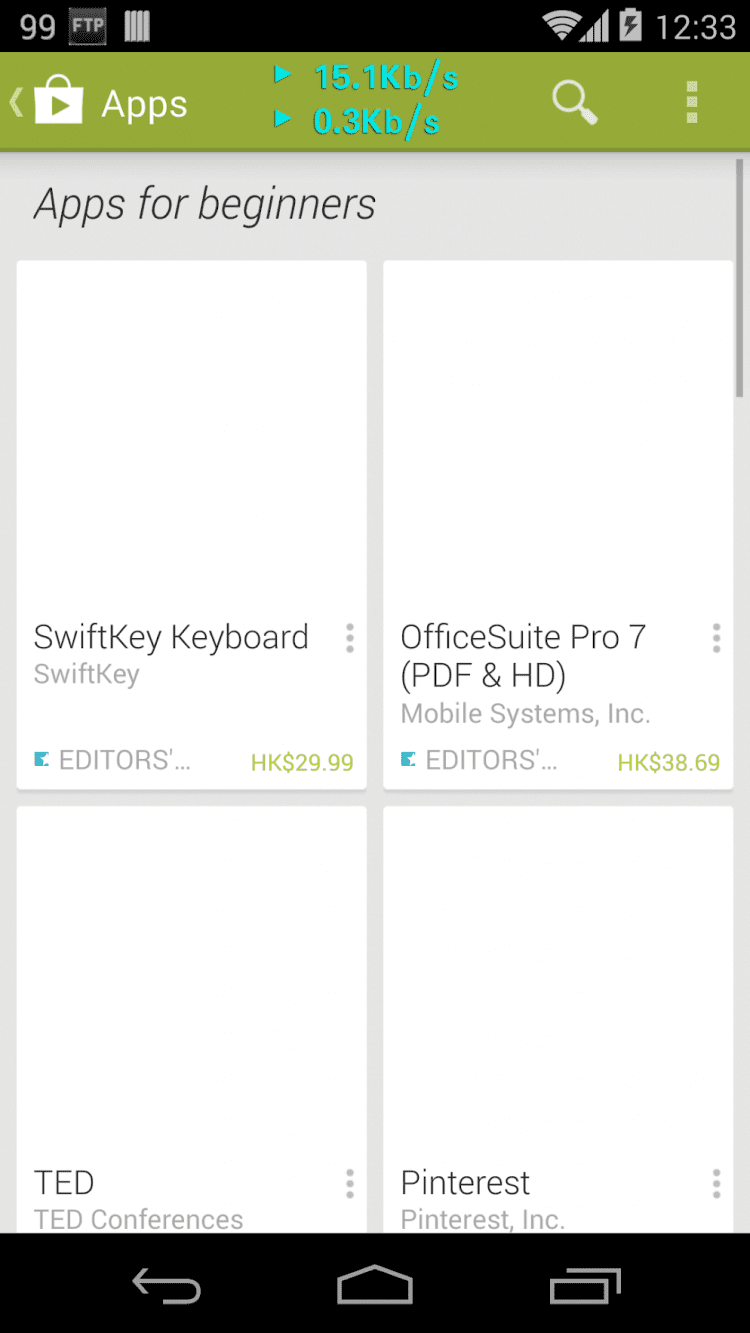The width and height of the screenshot is (750, 1333).
Task: Open the SwiftKey Keyboard app title
Action: click(x=171, y=638)
